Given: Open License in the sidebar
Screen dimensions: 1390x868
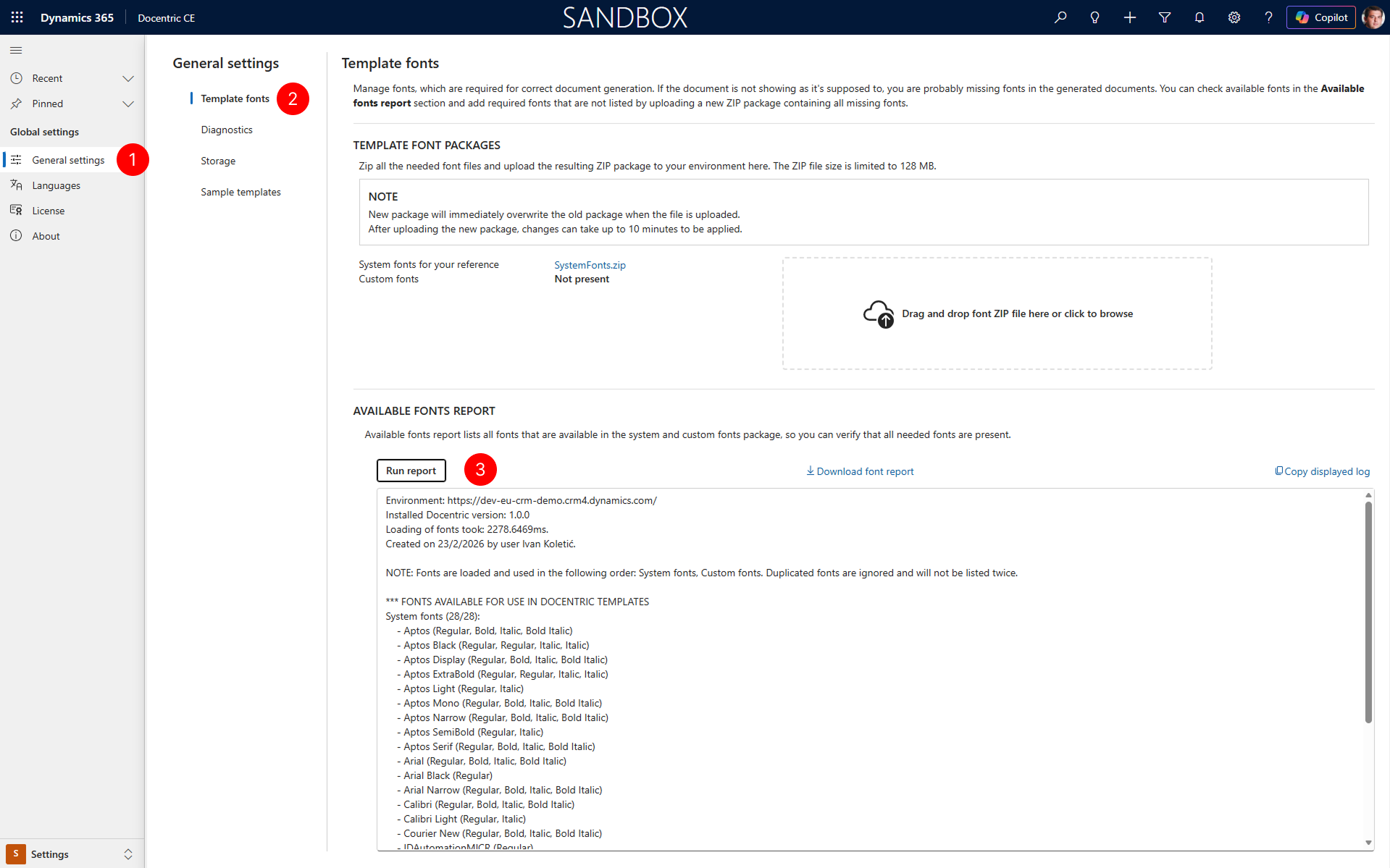Looking at the screenshot, I should pyautogui.click(x=72, y=211).
